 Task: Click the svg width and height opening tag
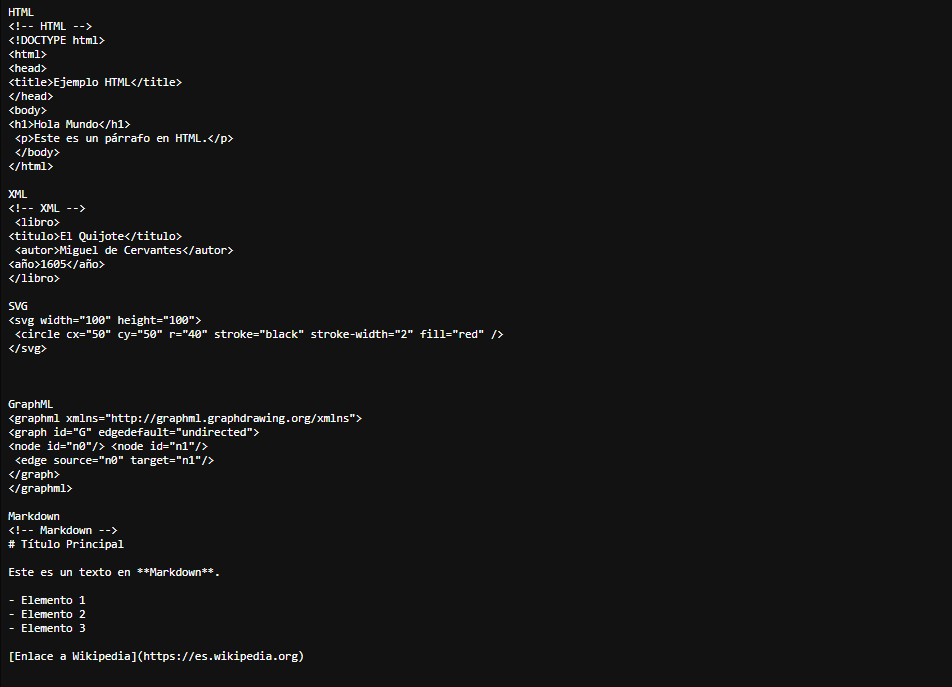[x=105, y=320]
